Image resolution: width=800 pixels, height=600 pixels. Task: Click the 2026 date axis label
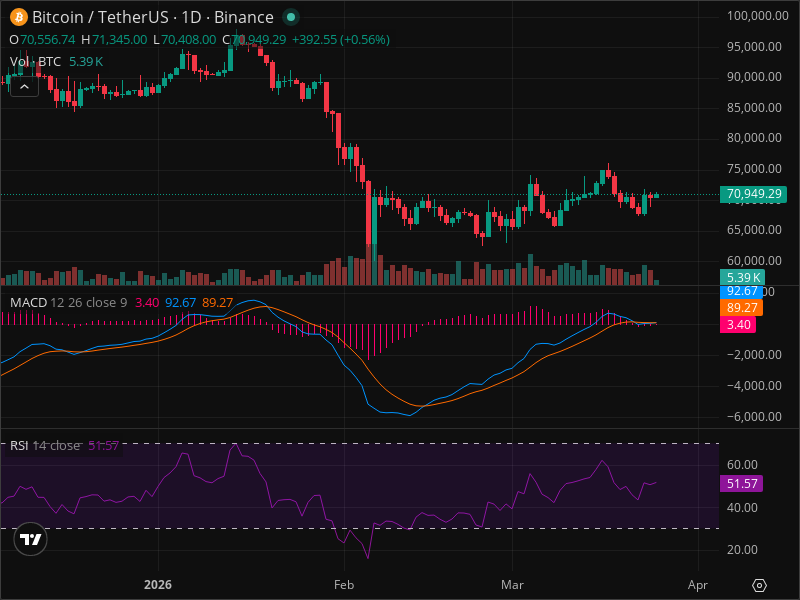(158, 585)
